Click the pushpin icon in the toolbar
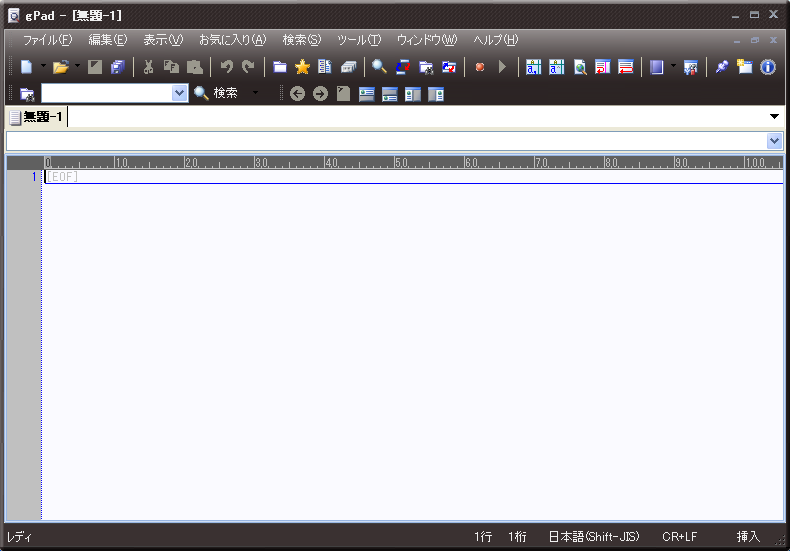The width and height of the screenshot is (790, 551). click(722, 67)
